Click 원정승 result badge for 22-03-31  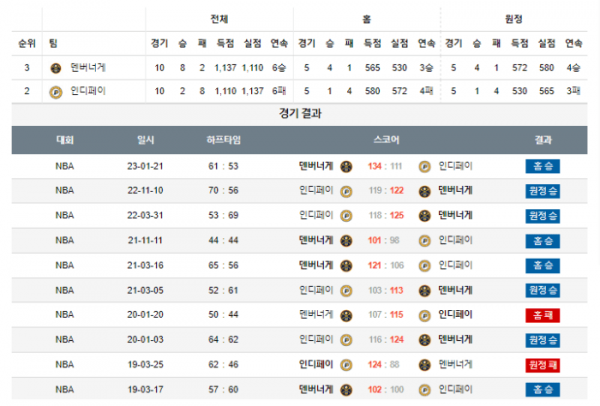[x=543, y=216]
